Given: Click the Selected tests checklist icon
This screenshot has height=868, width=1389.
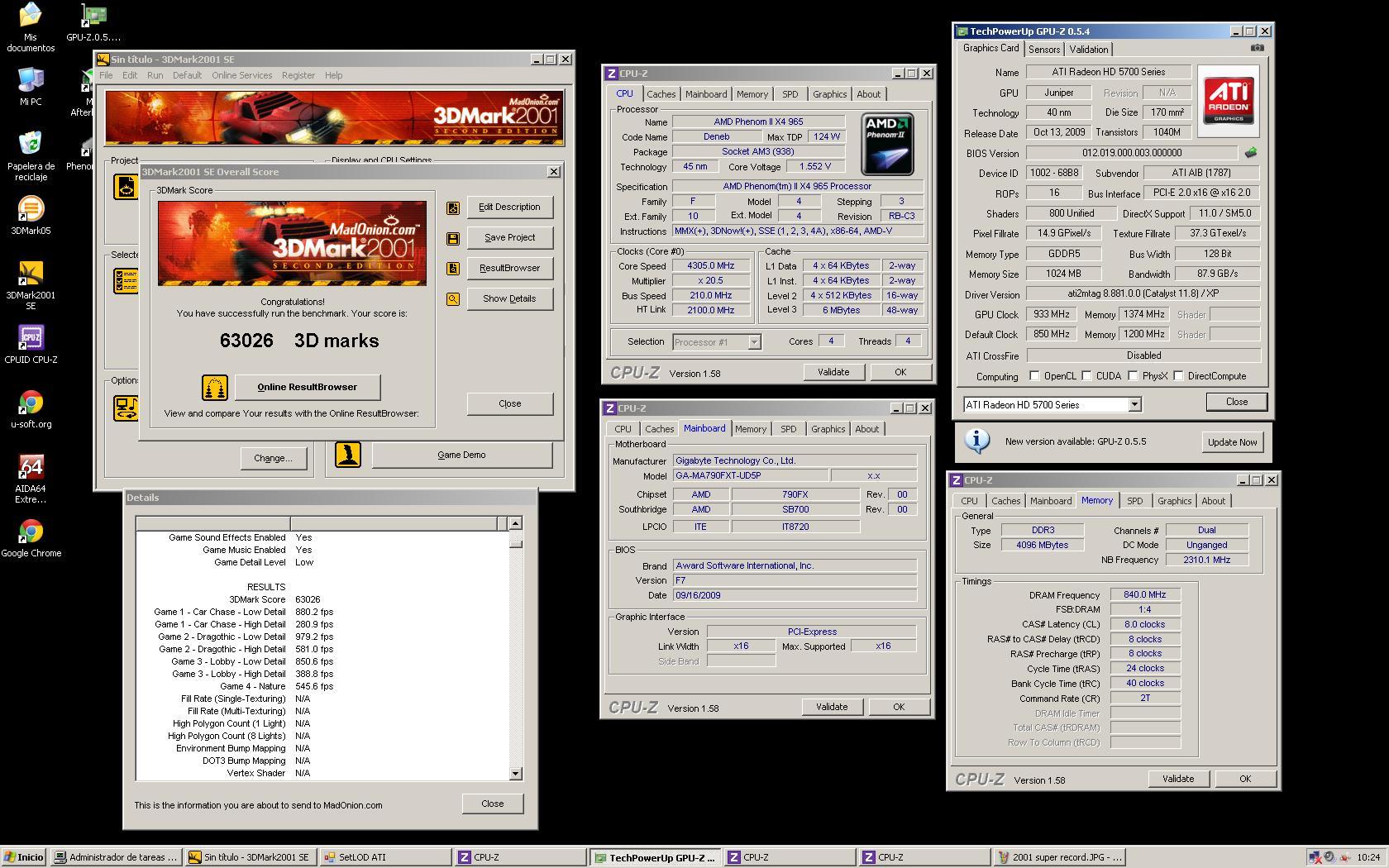Looking at the screenshot, I should (126, 281).
